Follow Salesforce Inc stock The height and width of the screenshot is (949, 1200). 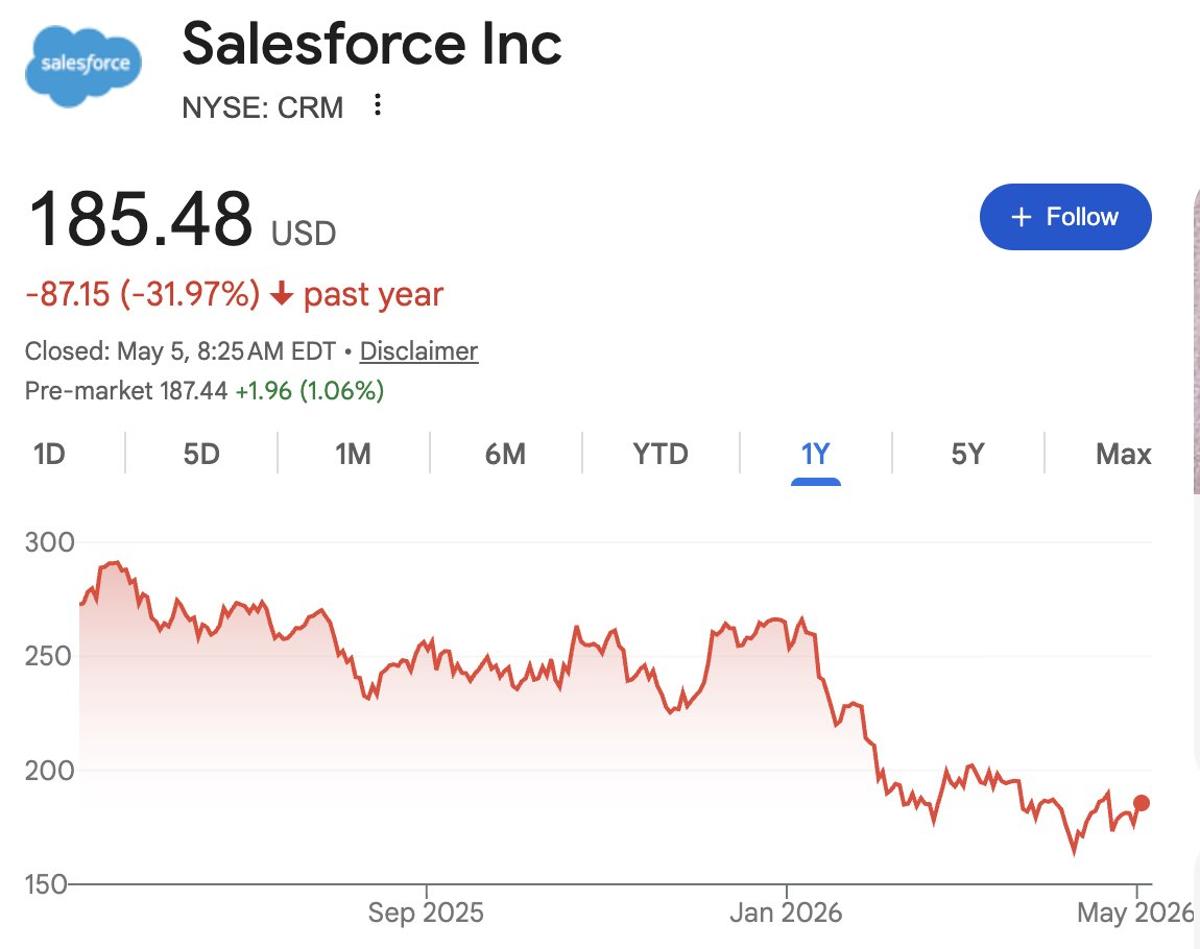[1065, 217]
